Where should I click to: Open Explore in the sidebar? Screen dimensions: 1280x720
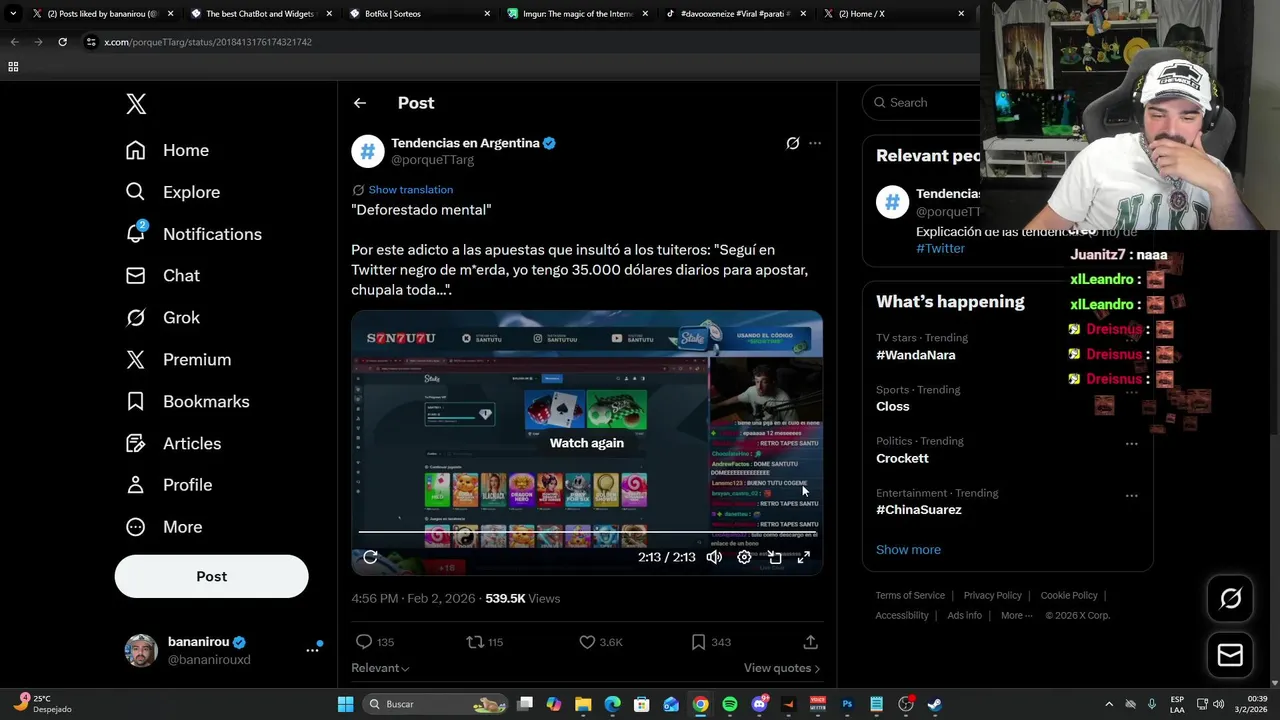[x=172, y=192]
